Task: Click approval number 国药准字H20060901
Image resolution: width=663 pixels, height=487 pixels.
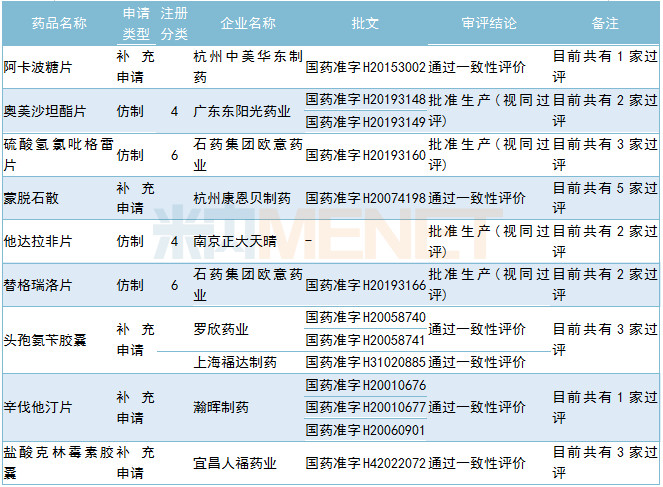Action: click(x=365, y=430)
